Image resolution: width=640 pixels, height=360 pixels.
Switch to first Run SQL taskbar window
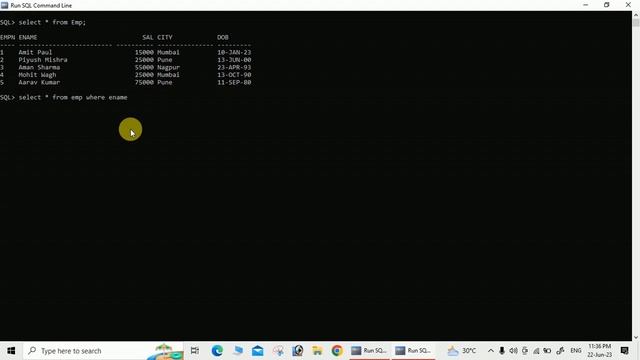pos(369,351)
